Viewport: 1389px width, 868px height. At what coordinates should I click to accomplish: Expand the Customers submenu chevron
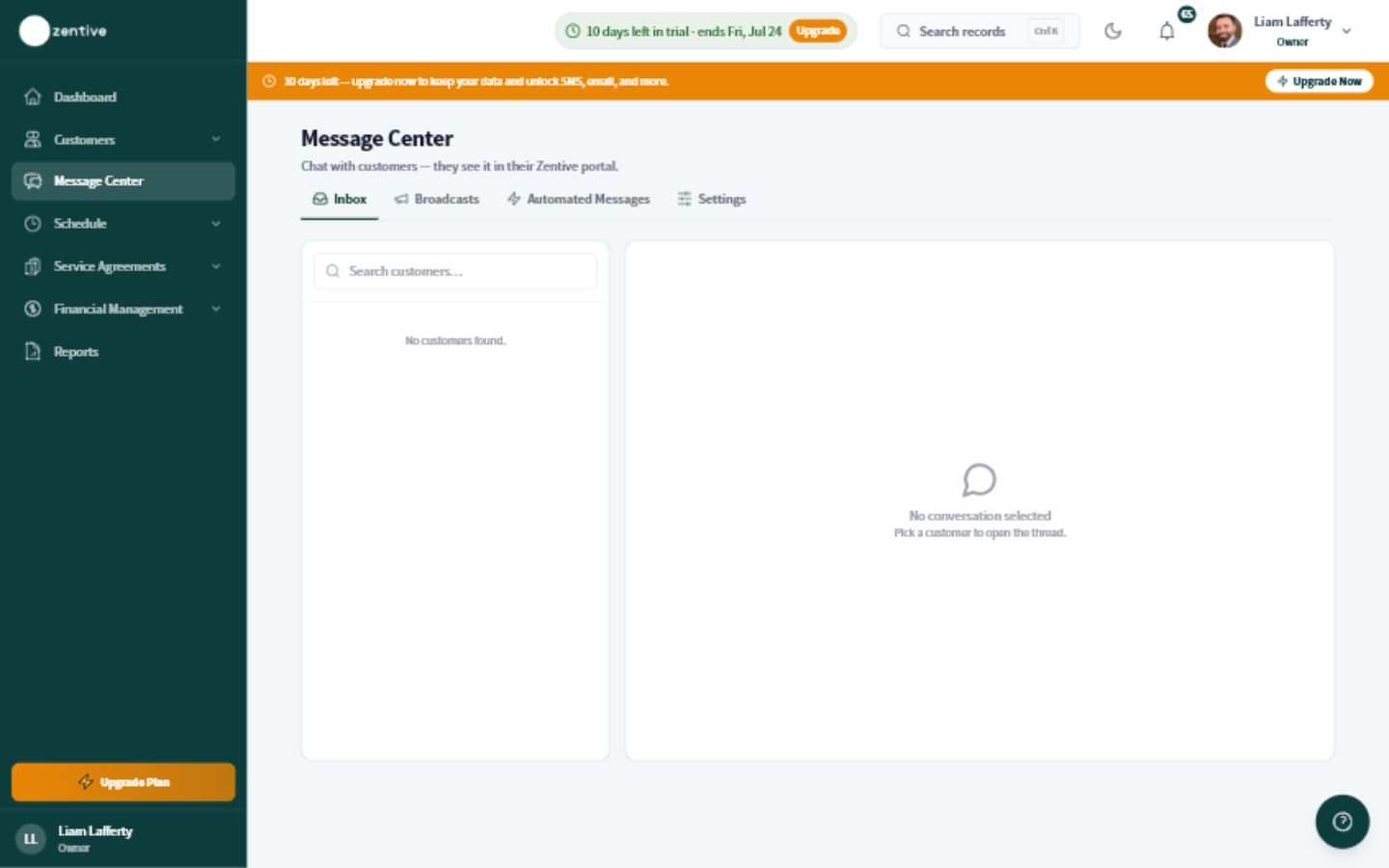(216, 139)
